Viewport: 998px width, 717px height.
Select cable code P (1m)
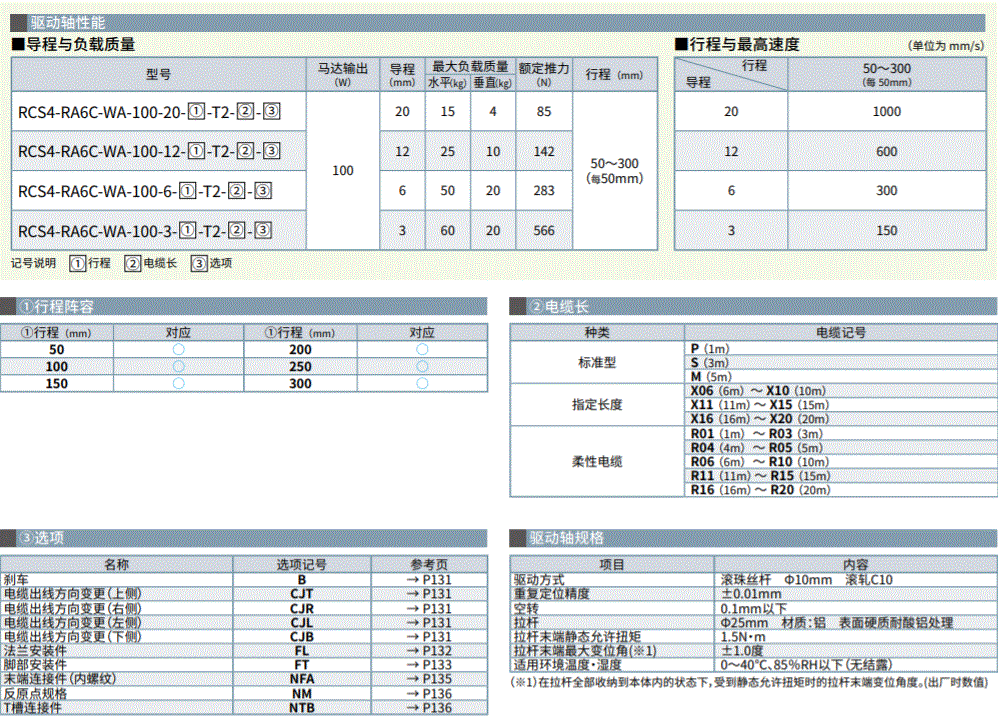pyautogui.click(x=710, y=349)
